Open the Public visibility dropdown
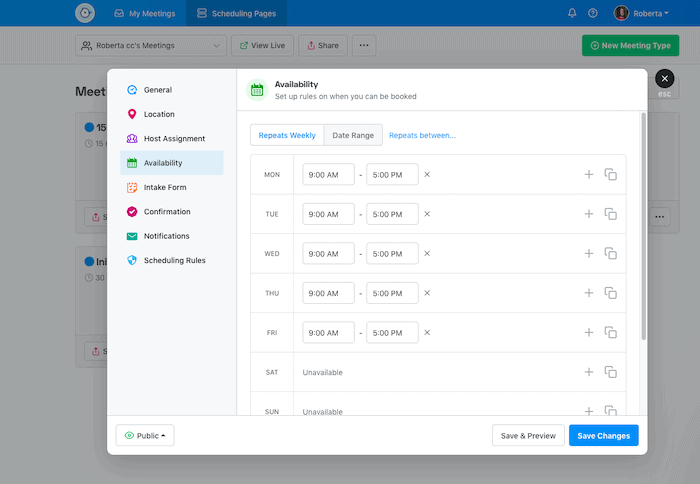Screen dimensions: 700x484 click(x=145, y=435)
